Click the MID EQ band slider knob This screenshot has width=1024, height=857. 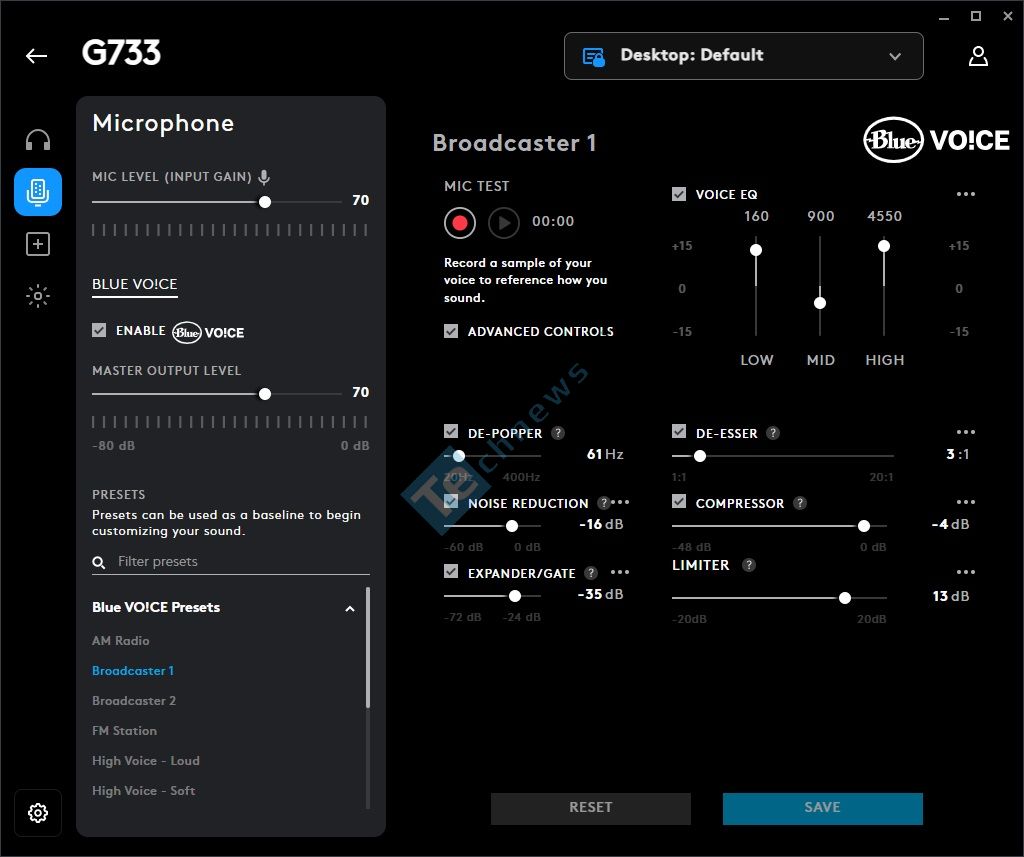coord(820,303)
